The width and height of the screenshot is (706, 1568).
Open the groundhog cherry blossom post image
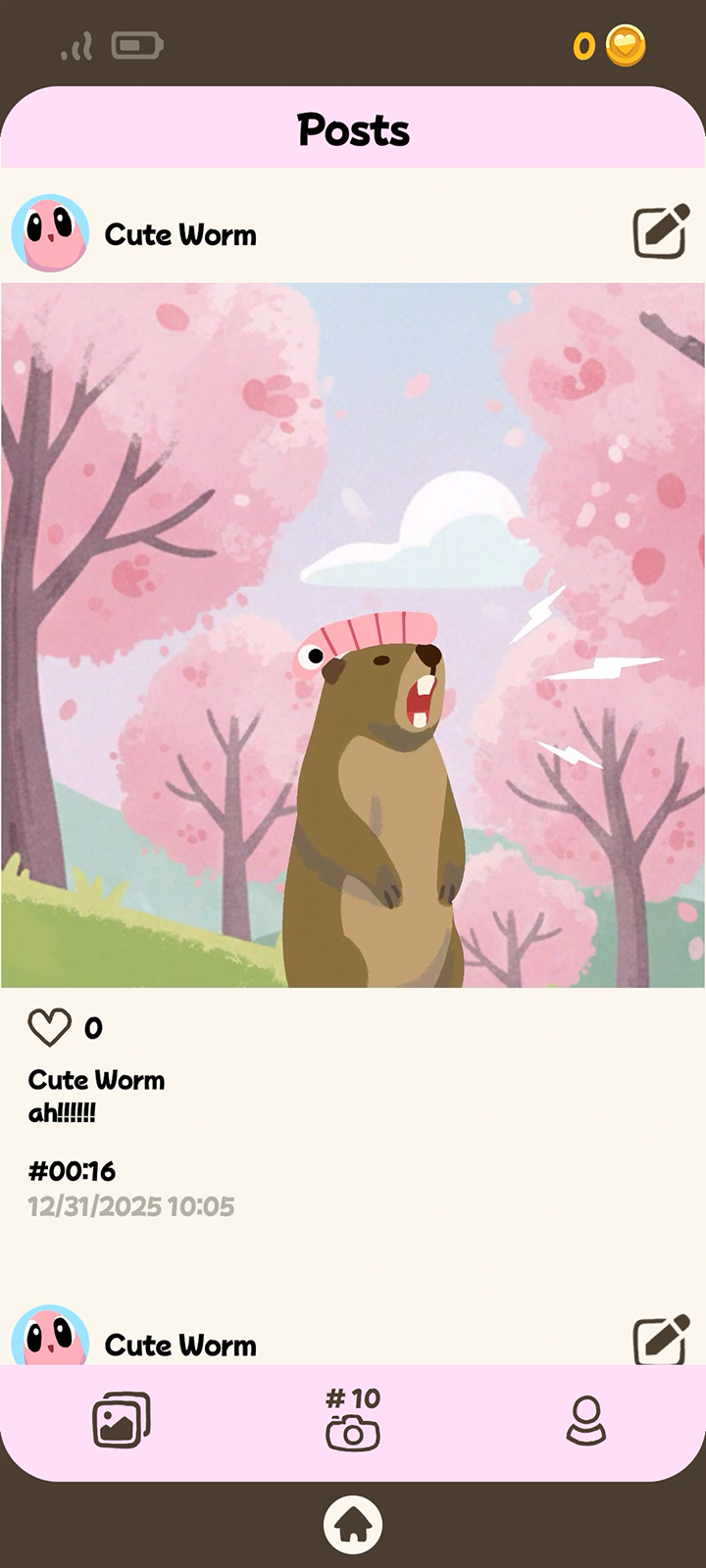353,635
